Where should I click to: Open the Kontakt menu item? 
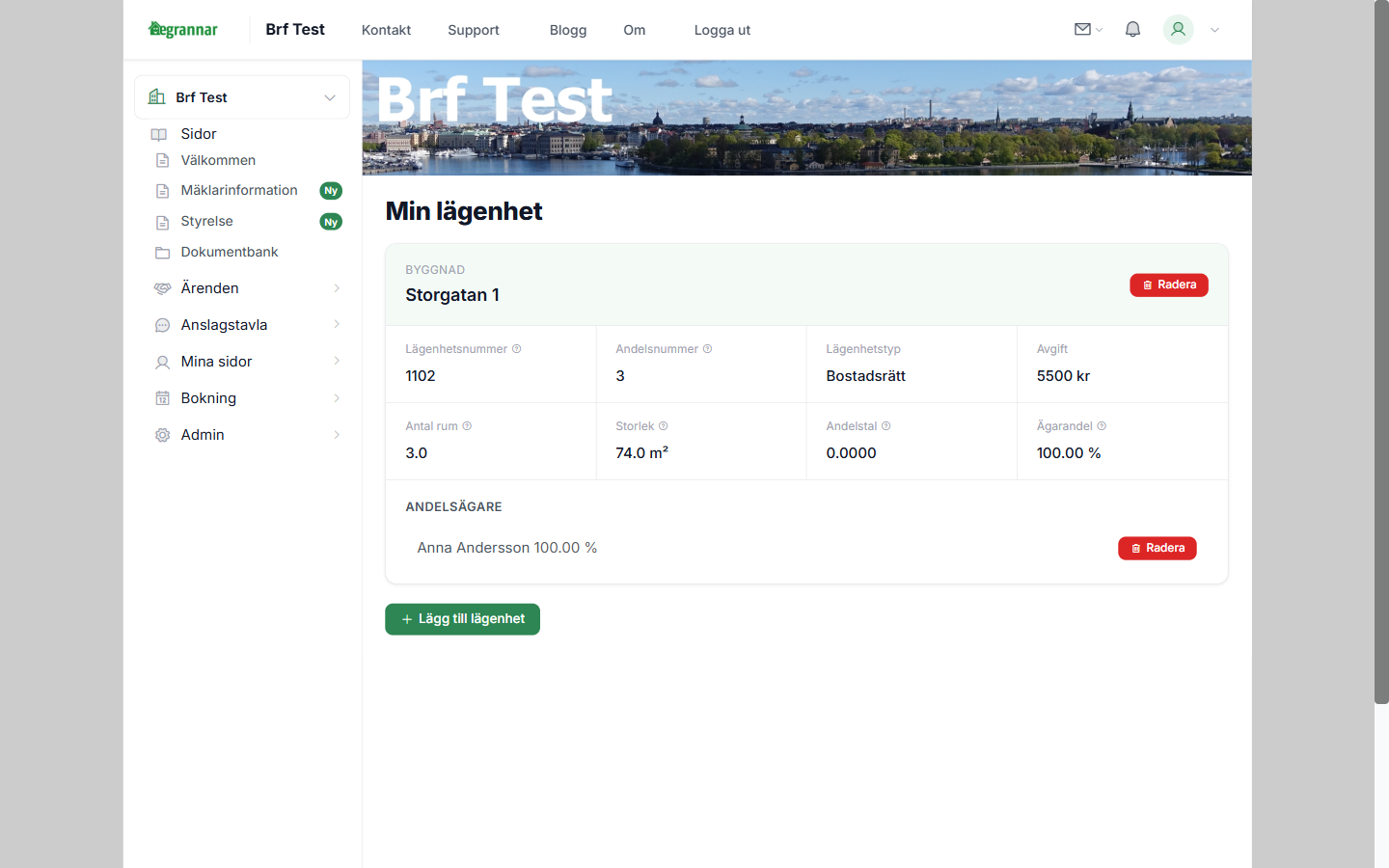click(x=386, y=30)
